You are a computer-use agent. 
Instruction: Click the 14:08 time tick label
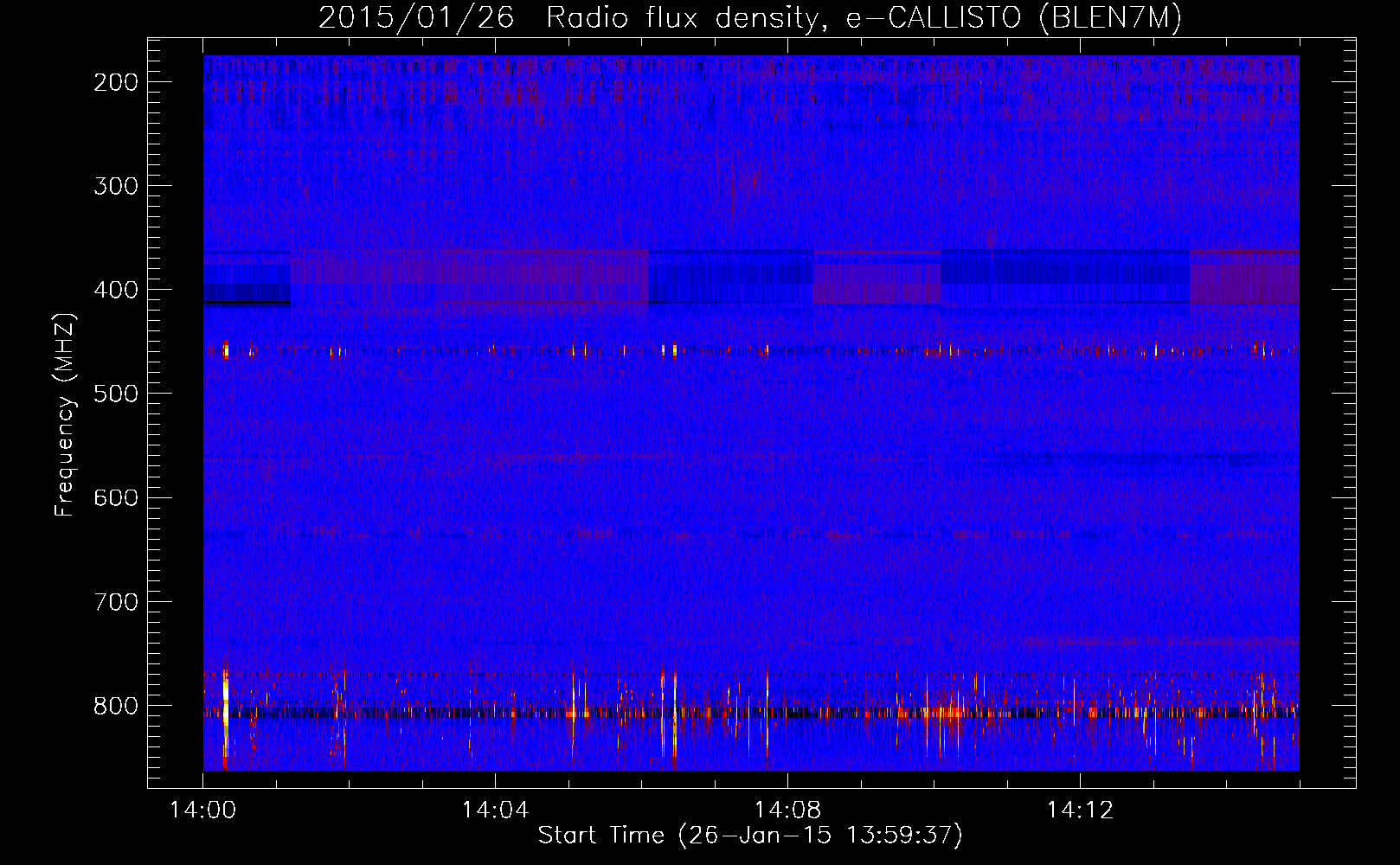coord(787,811)
